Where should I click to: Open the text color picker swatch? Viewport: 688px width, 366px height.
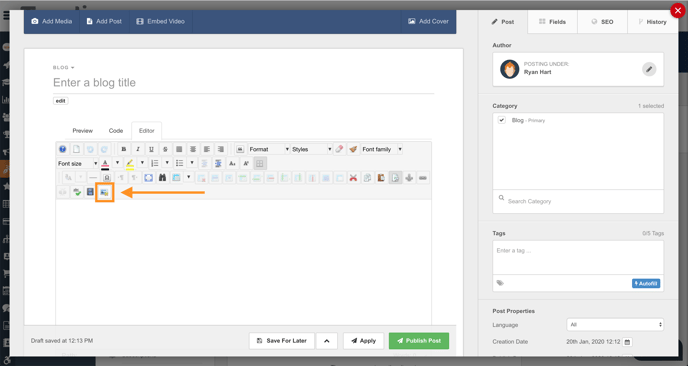[105, 163]
